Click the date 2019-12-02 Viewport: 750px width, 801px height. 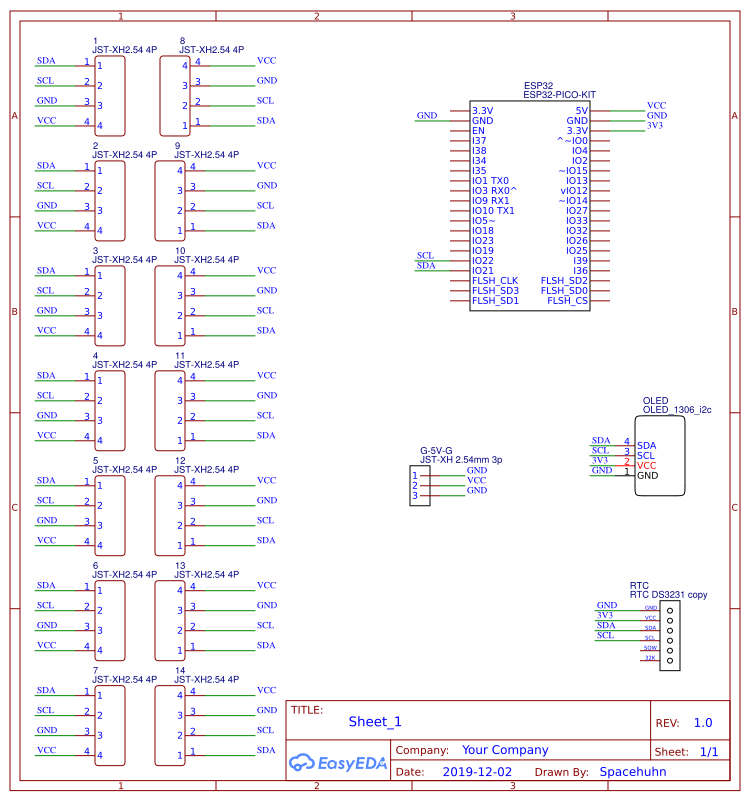coord(477,771)
